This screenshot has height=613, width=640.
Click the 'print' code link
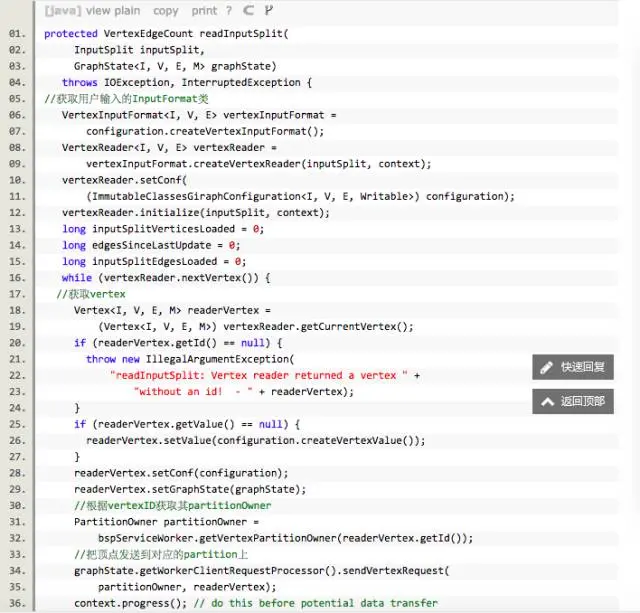click(204, 11)
